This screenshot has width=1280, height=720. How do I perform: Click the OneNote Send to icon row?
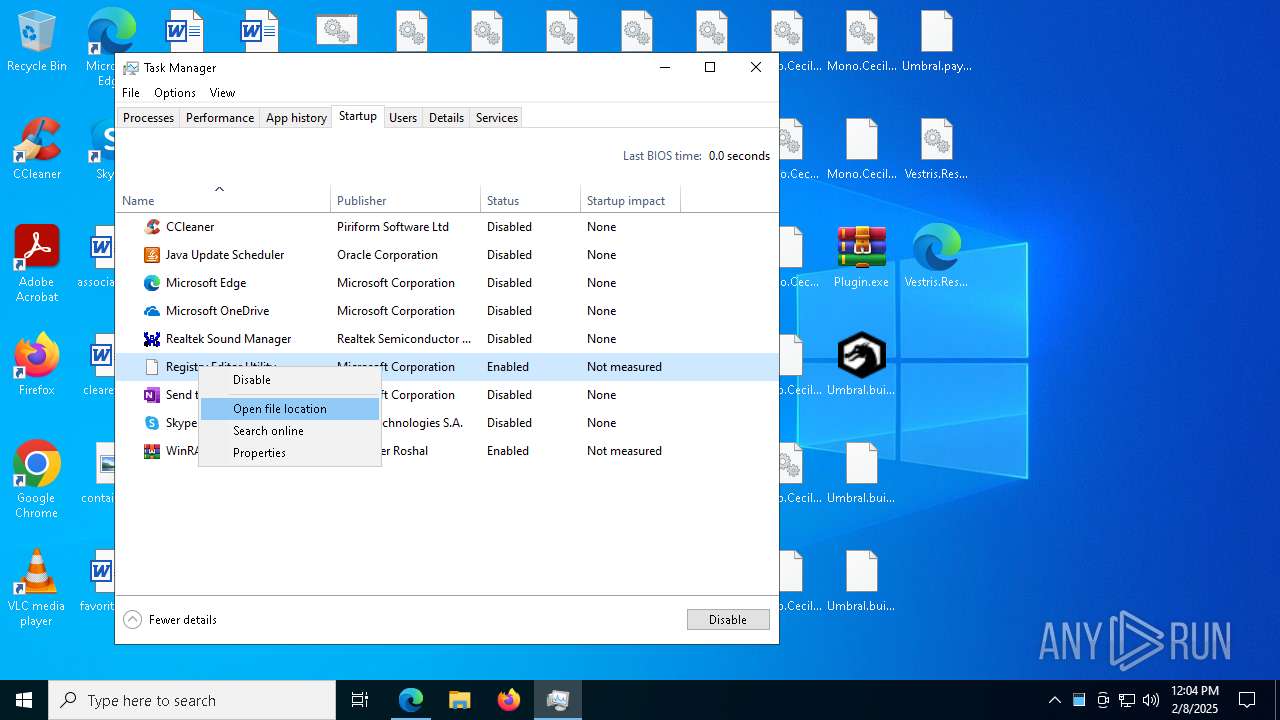(x=152, y=395)
